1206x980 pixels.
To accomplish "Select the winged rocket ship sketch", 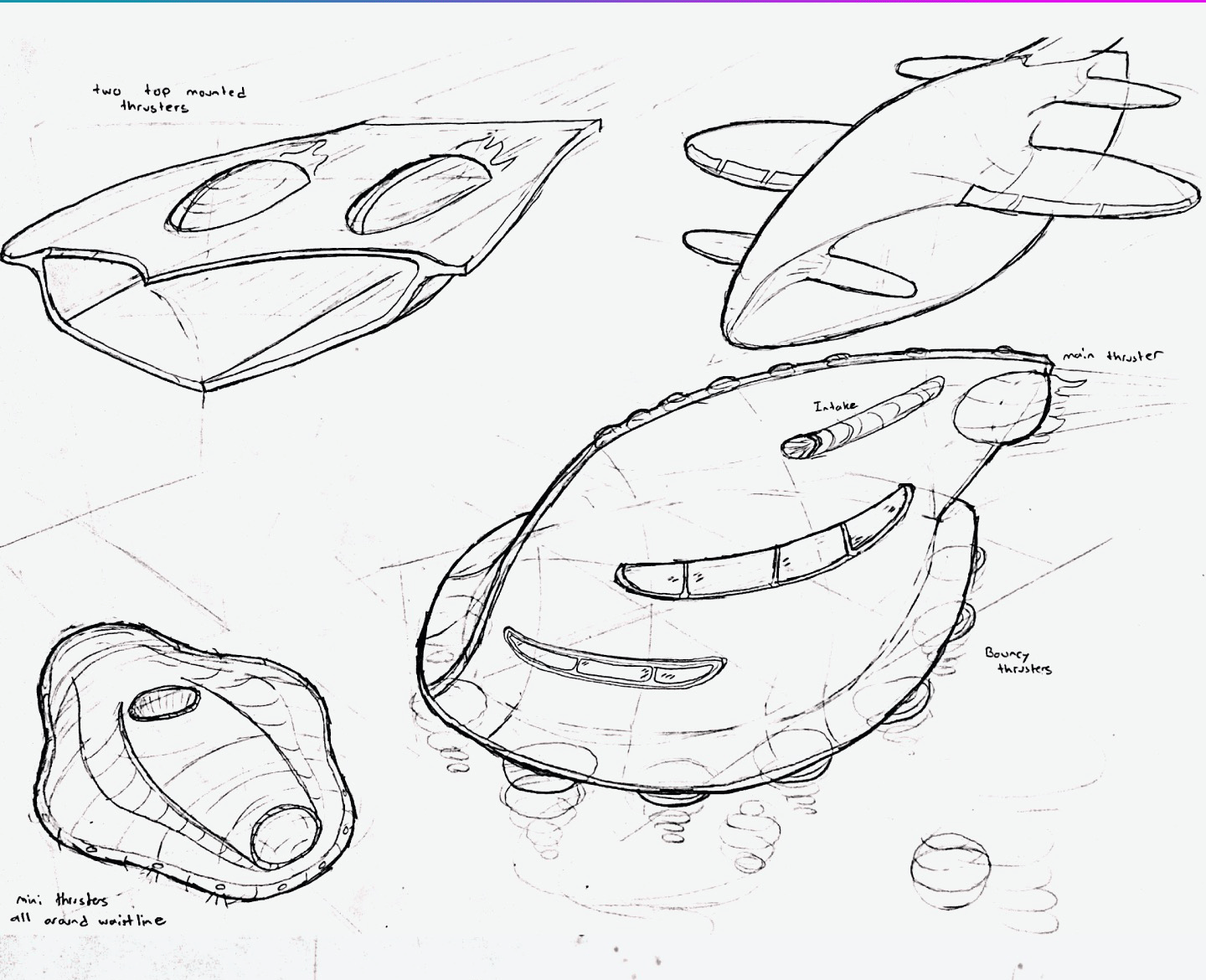I will [x=942, y=193].
